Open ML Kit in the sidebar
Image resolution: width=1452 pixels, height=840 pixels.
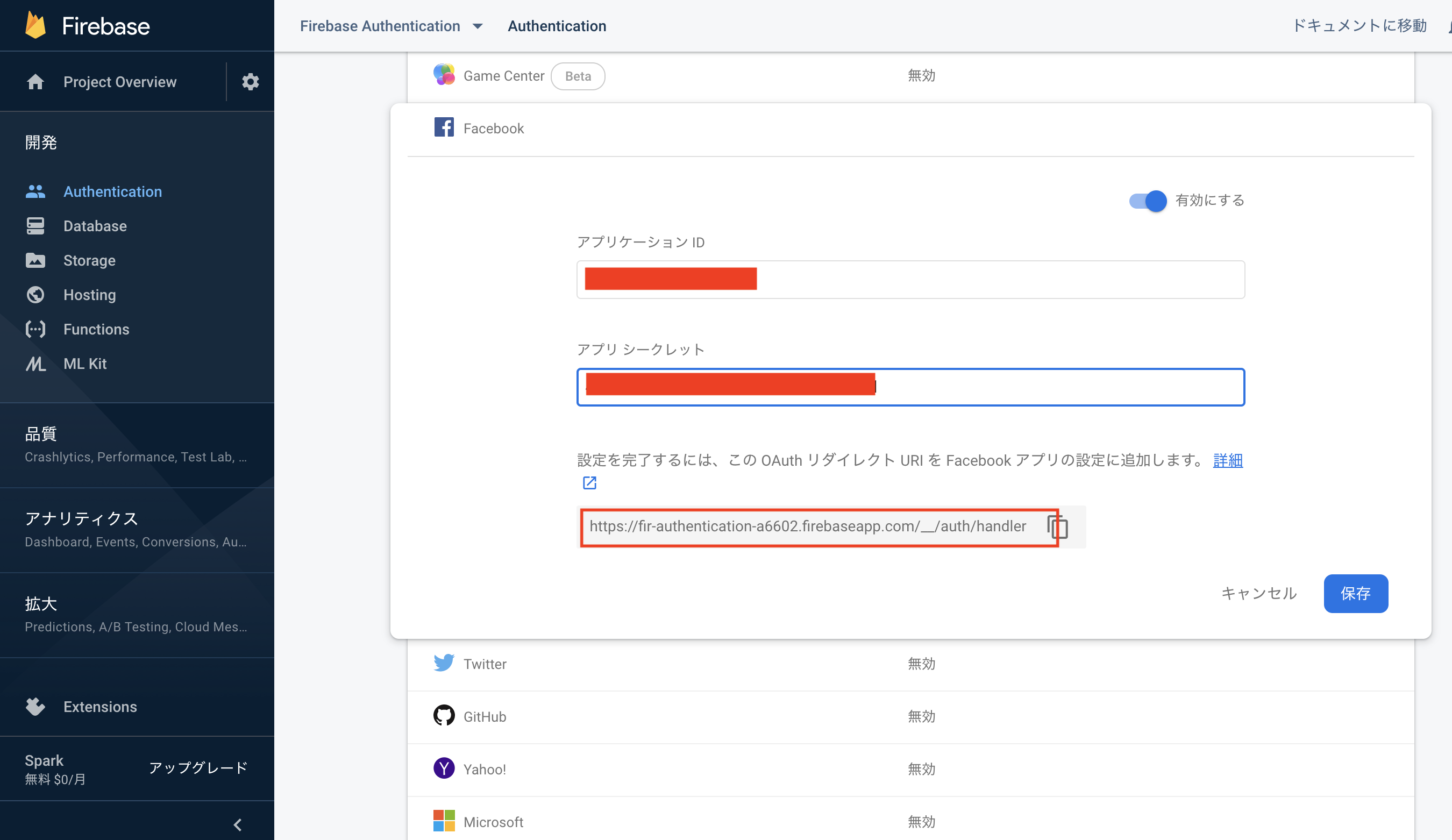pos(85,364)
